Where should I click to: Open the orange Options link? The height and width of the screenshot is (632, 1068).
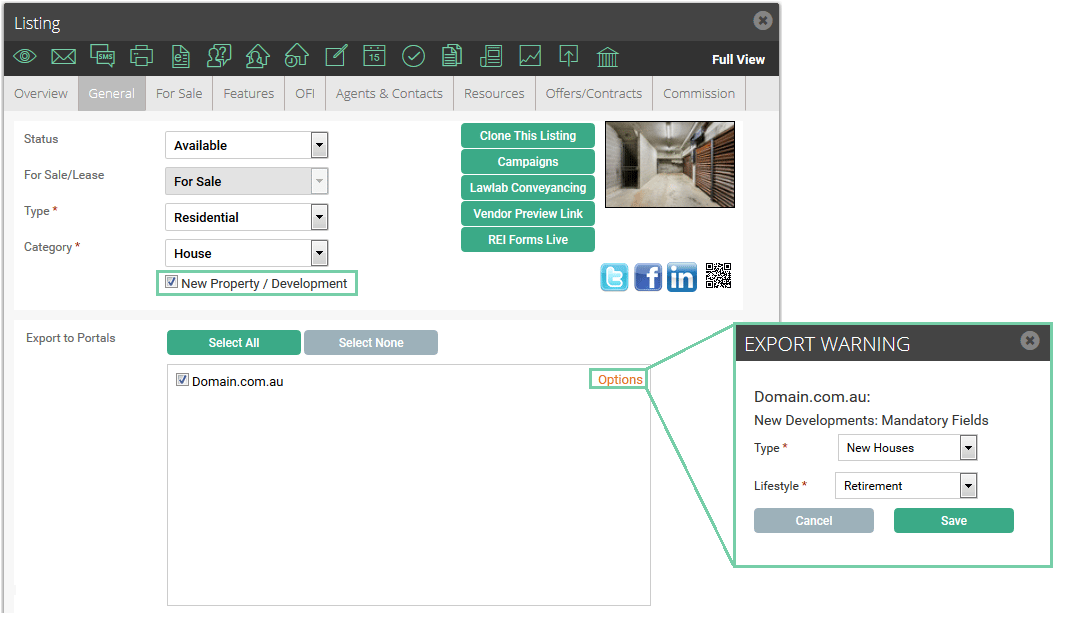(620, 379)
